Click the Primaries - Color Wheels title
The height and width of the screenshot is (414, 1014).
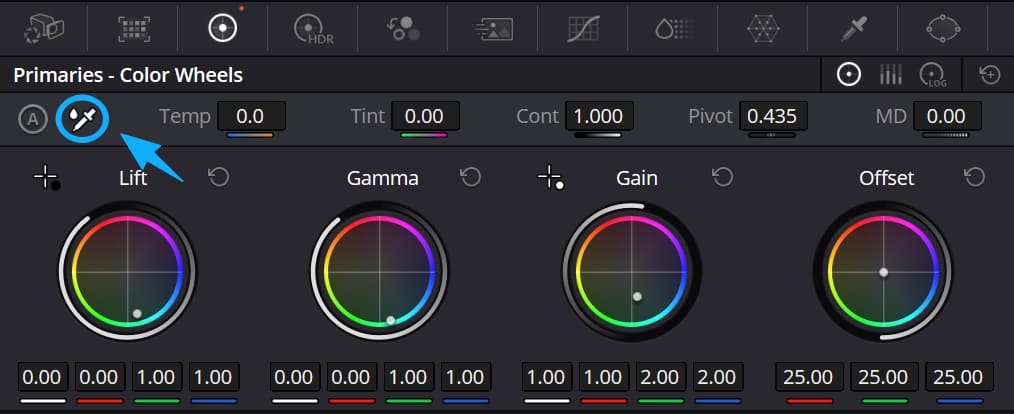click(128, 75)
